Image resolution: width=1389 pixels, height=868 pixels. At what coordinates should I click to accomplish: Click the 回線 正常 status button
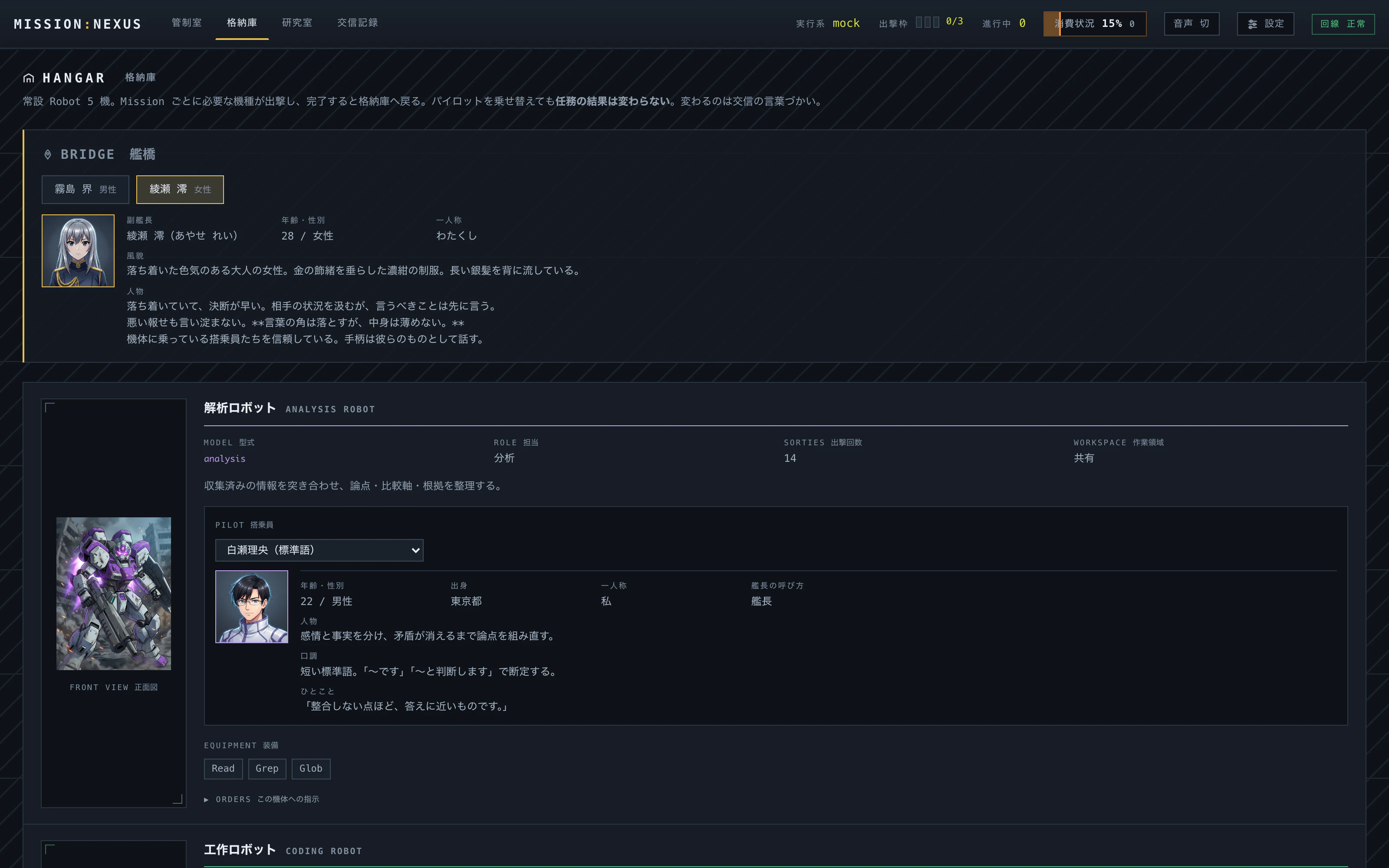point(1343,24)
